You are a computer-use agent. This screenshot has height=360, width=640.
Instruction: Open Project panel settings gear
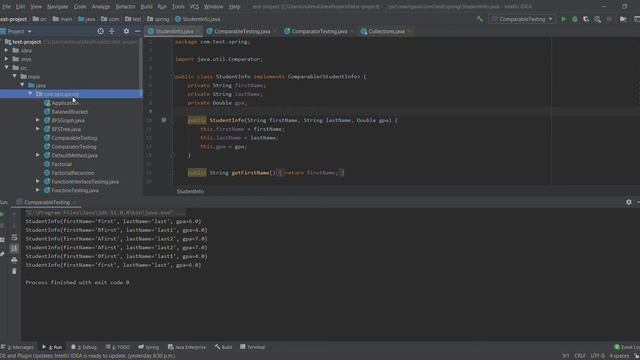pyautogui.click(x=126, y=31)
